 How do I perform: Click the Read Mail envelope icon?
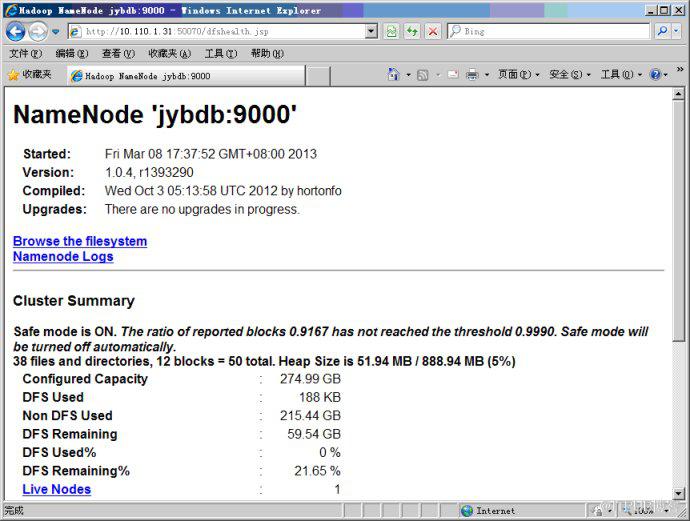(453, 75)
